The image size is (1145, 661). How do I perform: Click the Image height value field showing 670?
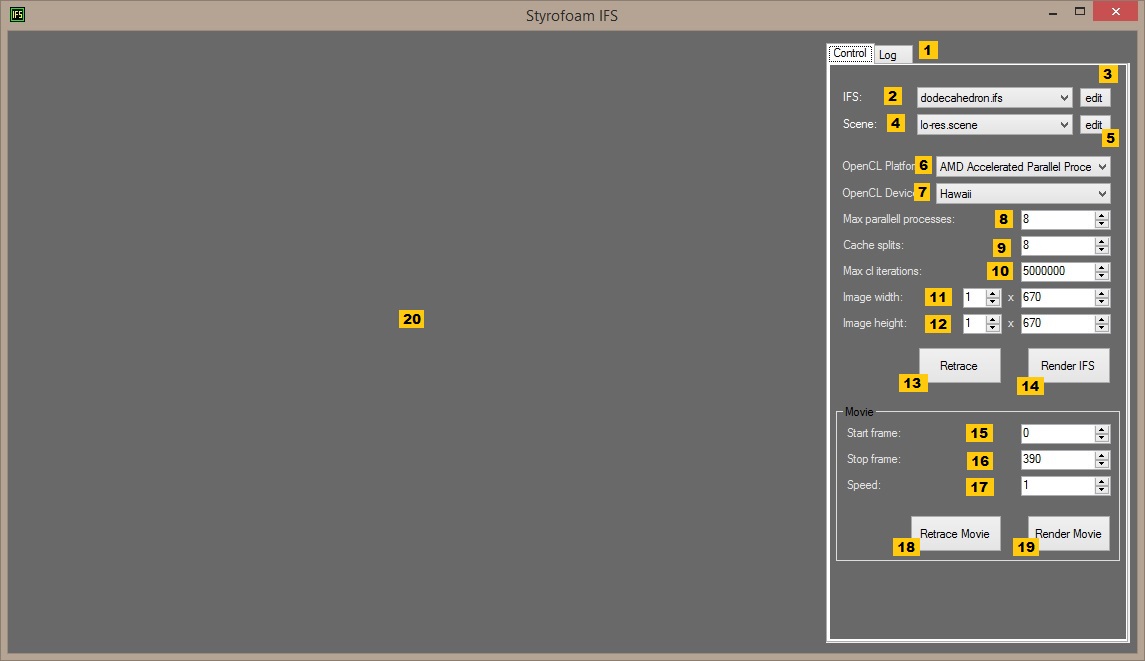[1058, 324]
